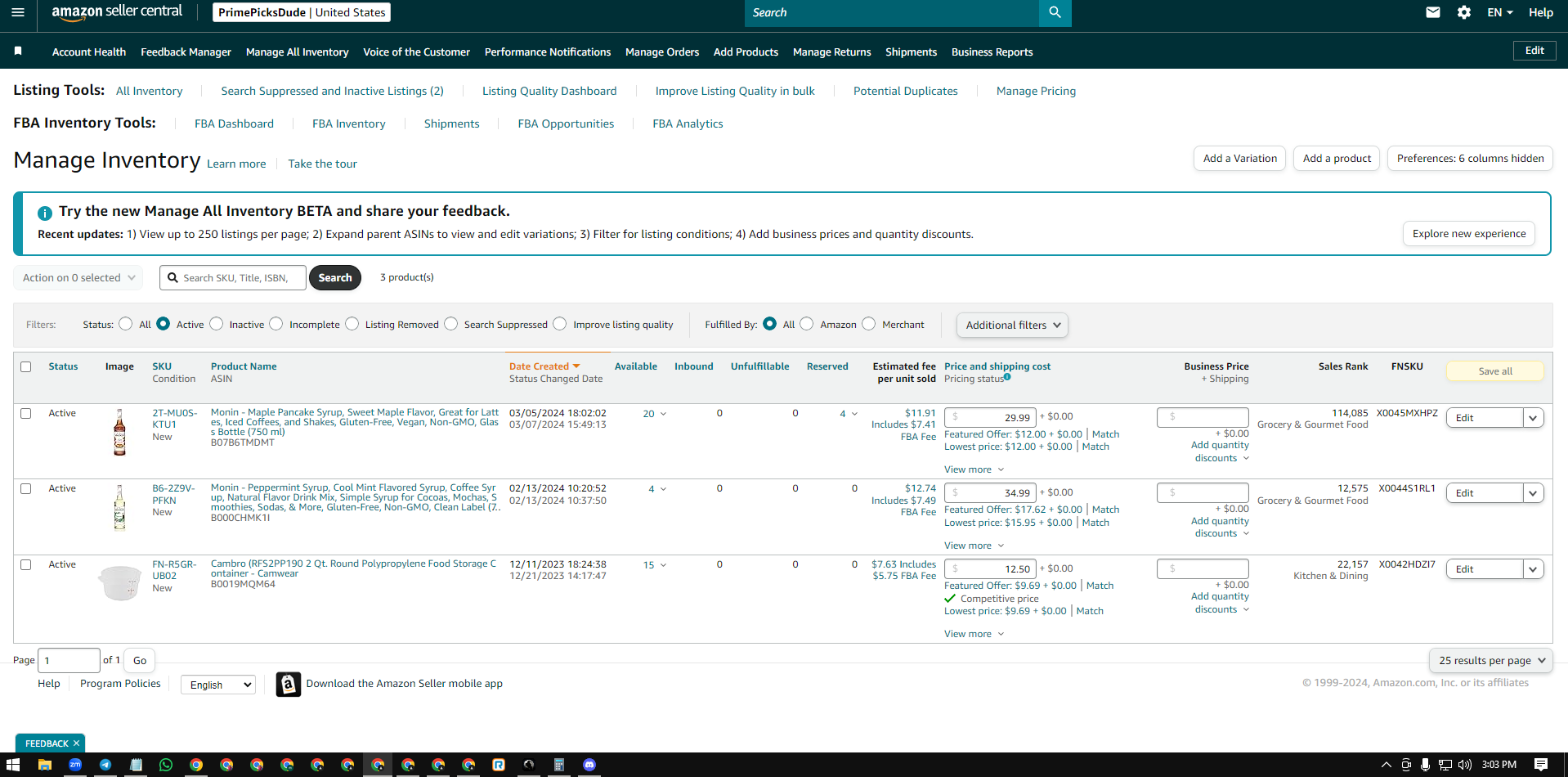Open the mail messages icon
This screenshot has height=777, width=1568.
(x=1433, y=12)
